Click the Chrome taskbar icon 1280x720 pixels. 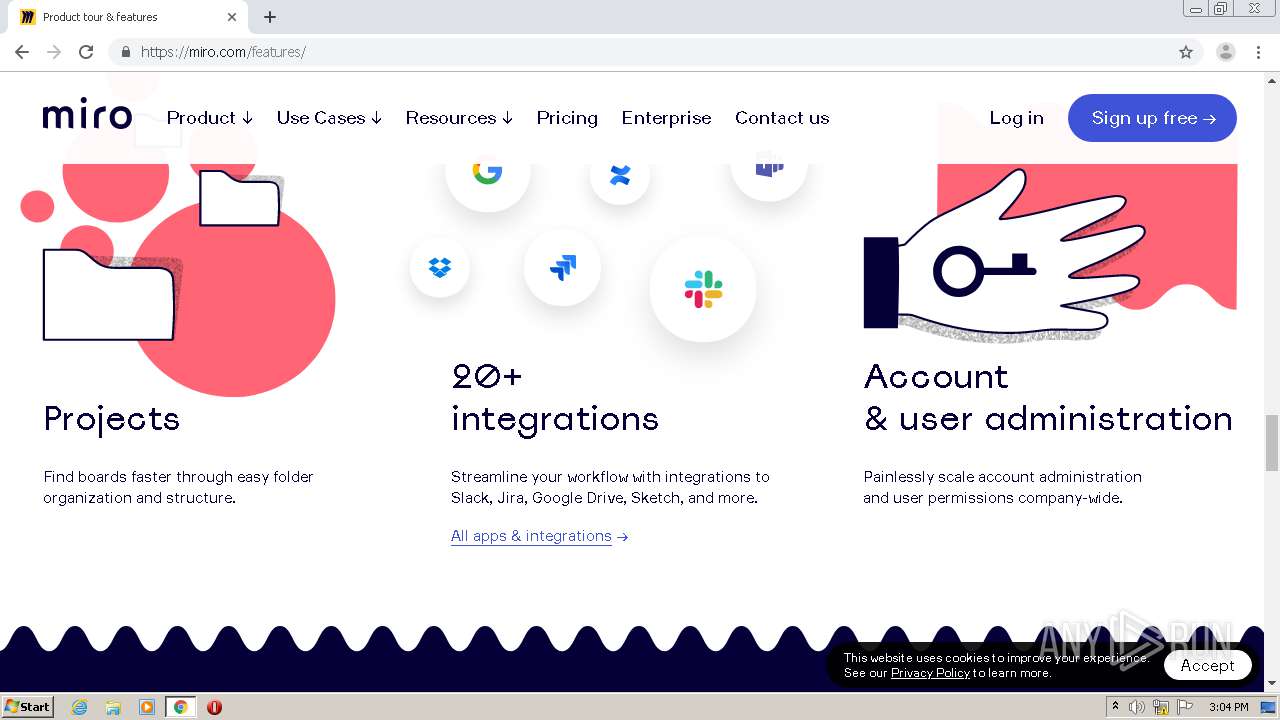[x=180, y=707]
